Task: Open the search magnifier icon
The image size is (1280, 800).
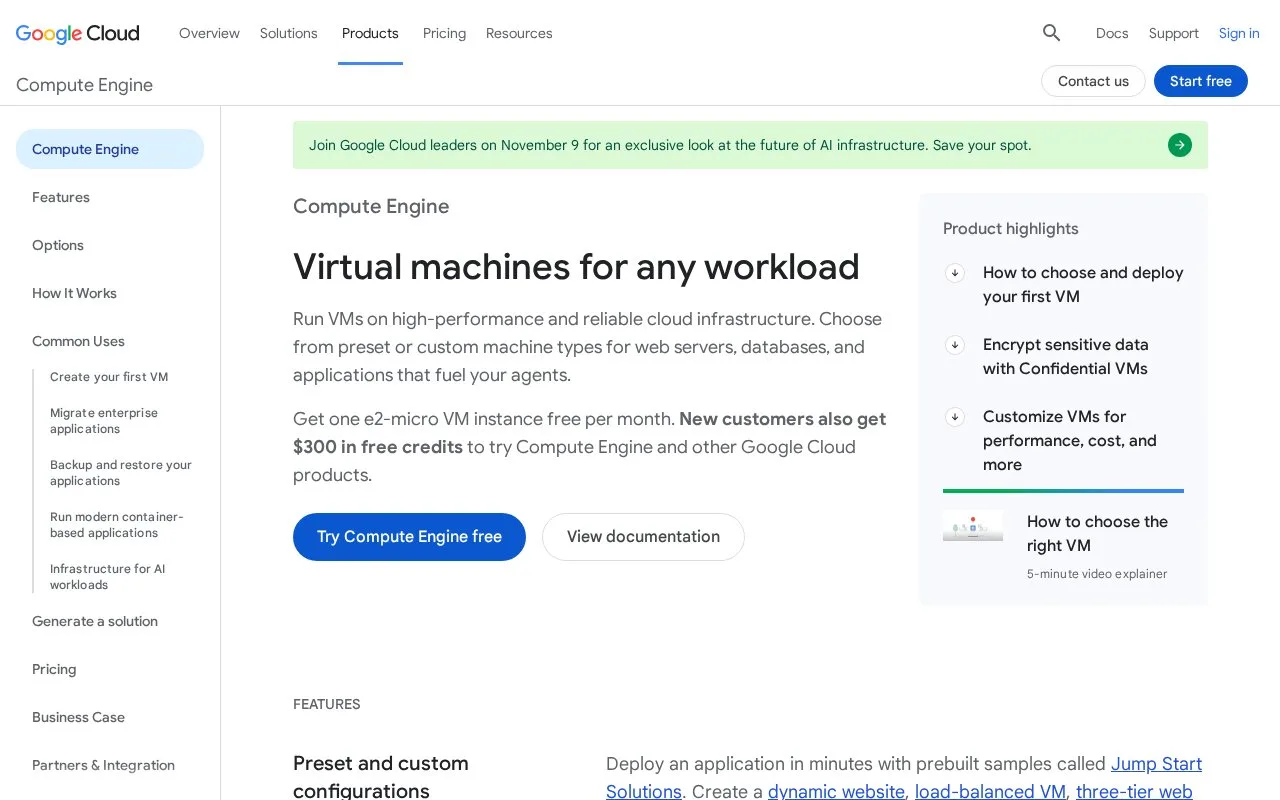Action: (1051, 33)
